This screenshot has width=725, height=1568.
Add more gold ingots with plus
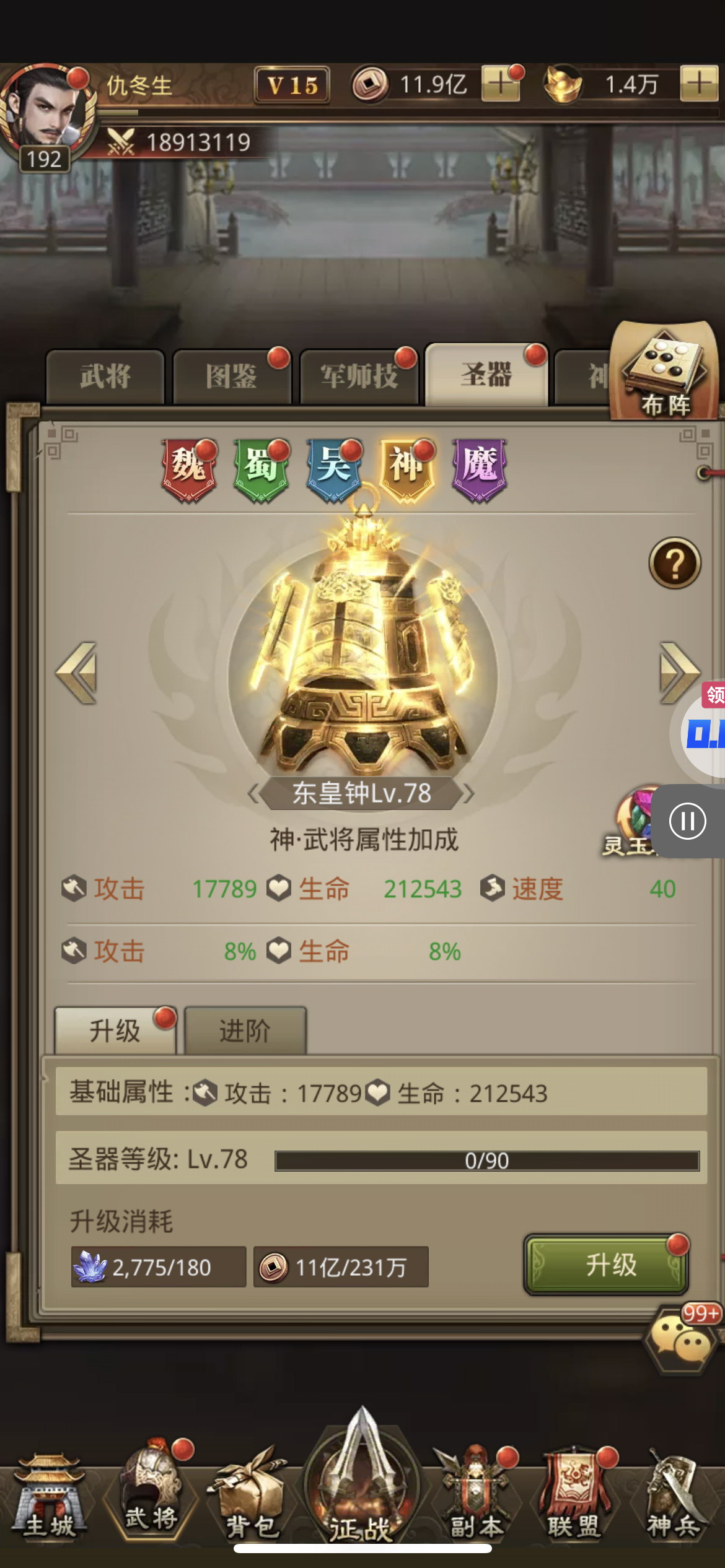pyautogui.click(x=699, y=83)
